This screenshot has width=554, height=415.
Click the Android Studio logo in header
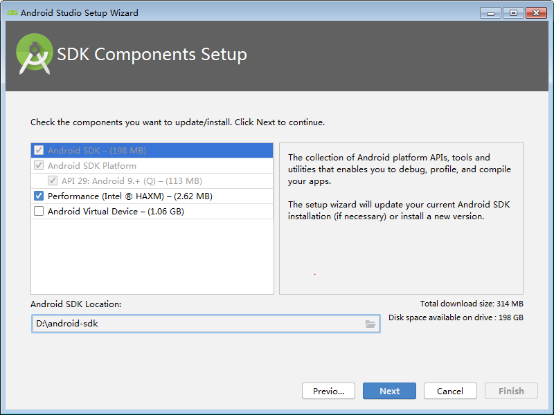34,54
